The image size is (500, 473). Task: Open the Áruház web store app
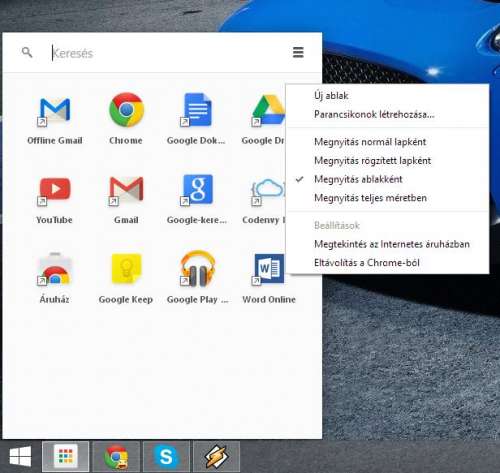(54, 269)
